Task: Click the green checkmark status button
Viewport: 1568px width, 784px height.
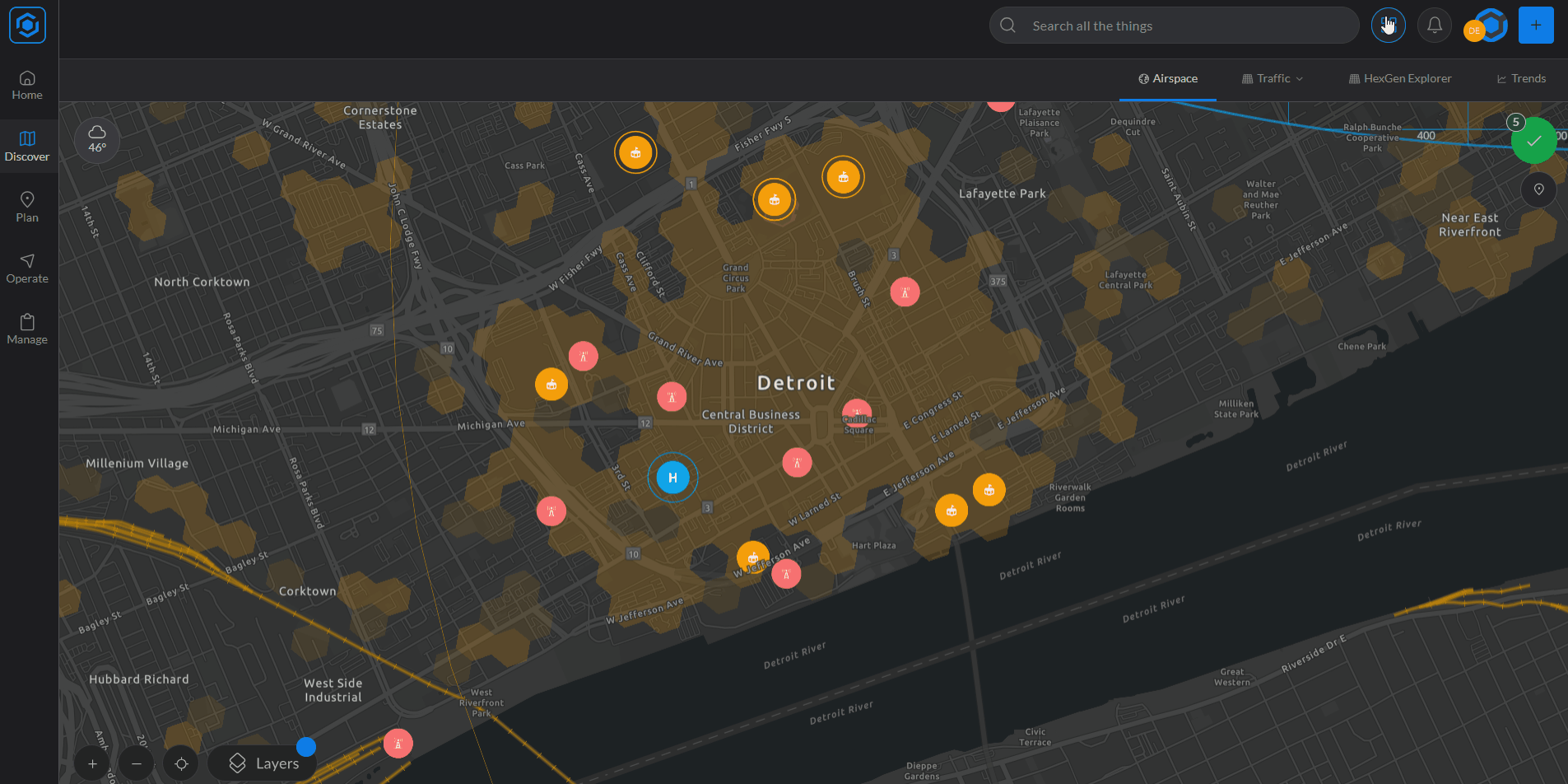Action: pyautogui.click(x=1533, y=141)
